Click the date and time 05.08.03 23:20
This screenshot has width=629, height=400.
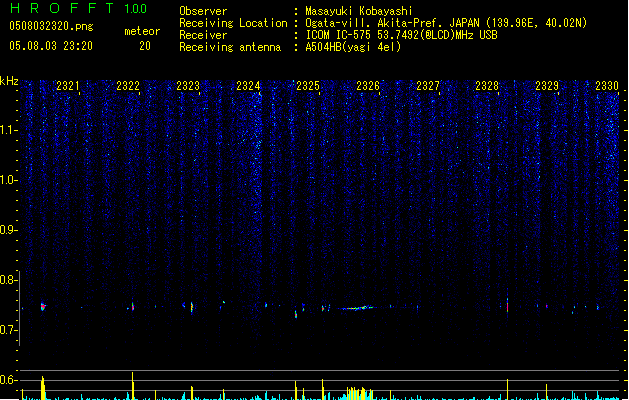pyautogui.click(x=51, y=46)
